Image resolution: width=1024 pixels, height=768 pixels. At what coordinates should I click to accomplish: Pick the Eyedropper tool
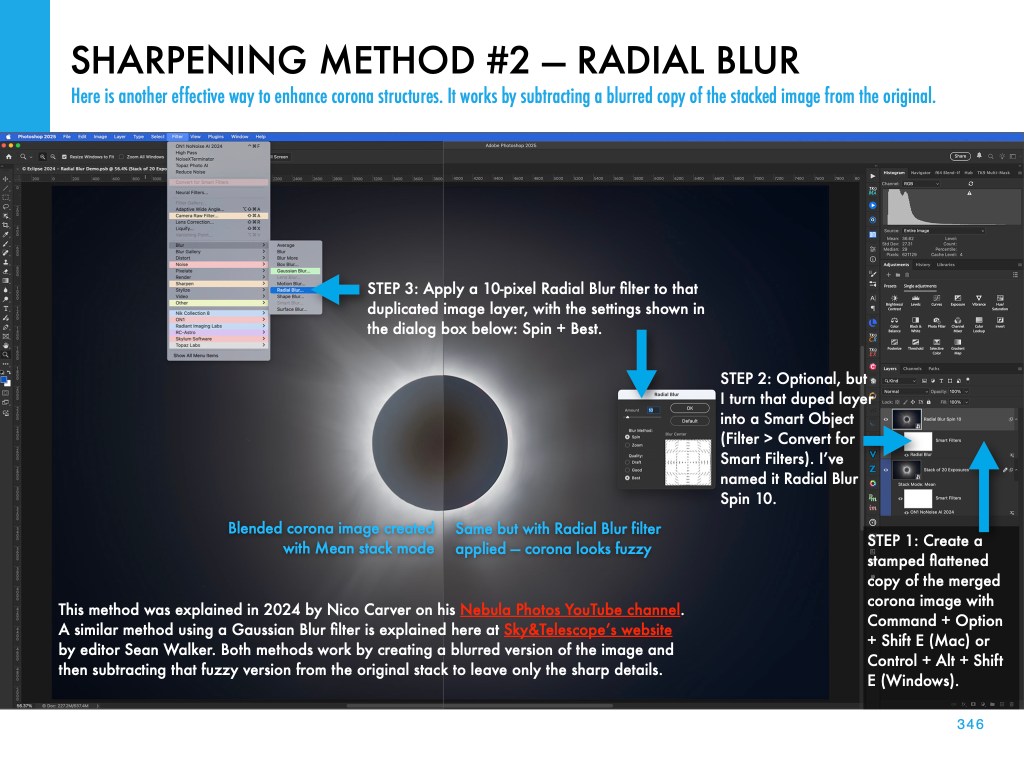point(5,234)
